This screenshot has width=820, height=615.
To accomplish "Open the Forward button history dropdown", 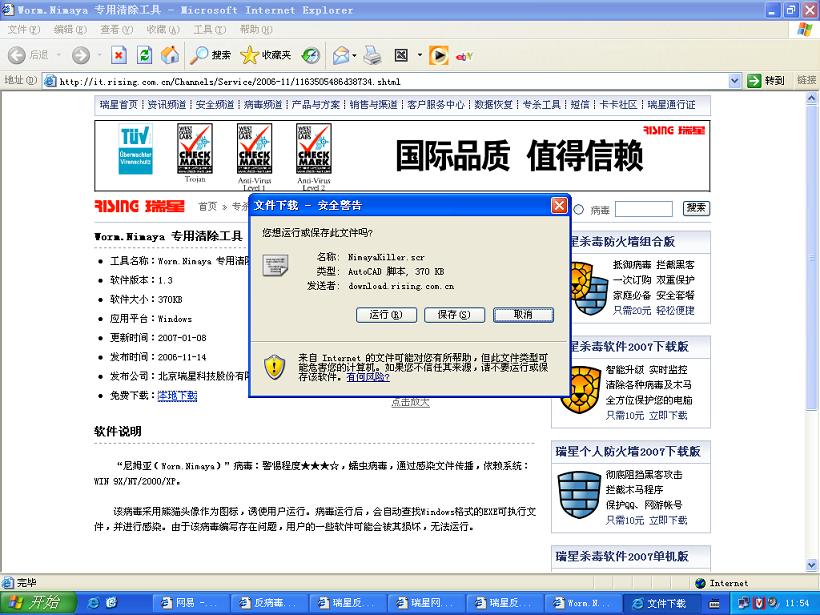I will tap(99, 55).
